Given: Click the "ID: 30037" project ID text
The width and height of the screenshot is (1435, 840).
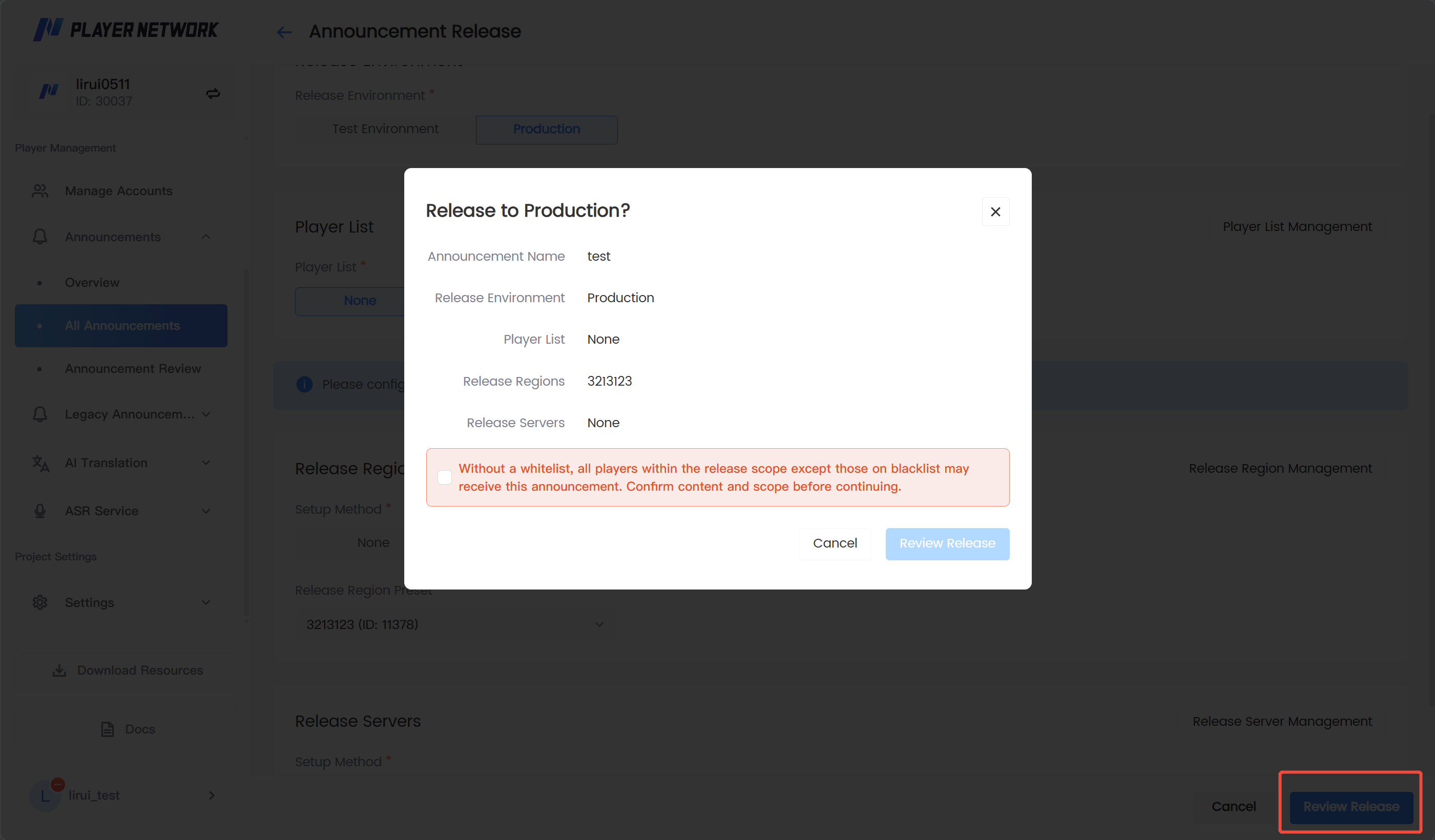Looking at the screenshot, I should 103,101.
